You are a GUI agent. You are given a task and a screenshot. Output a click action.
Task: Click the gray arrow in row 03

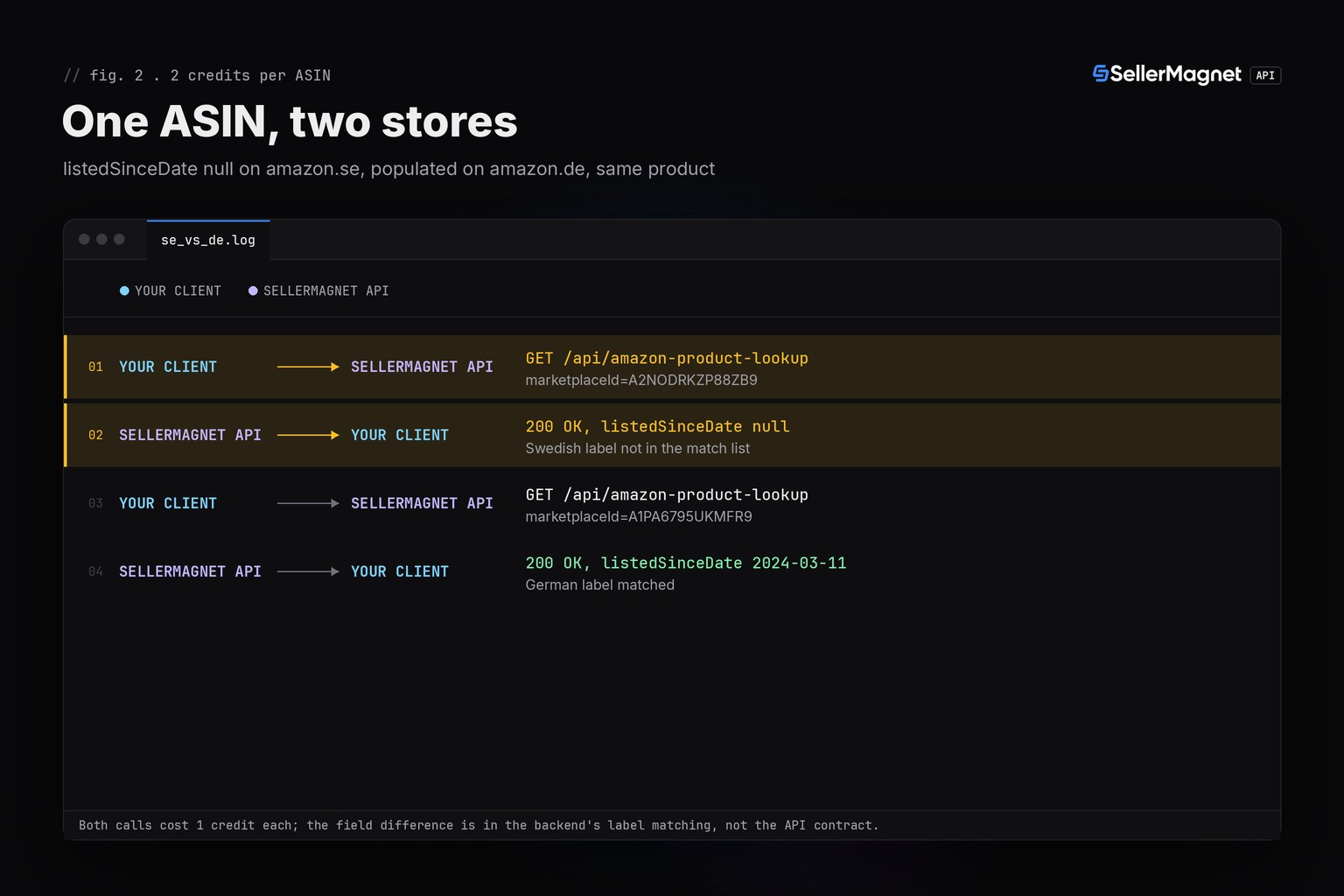coord(308,503)
